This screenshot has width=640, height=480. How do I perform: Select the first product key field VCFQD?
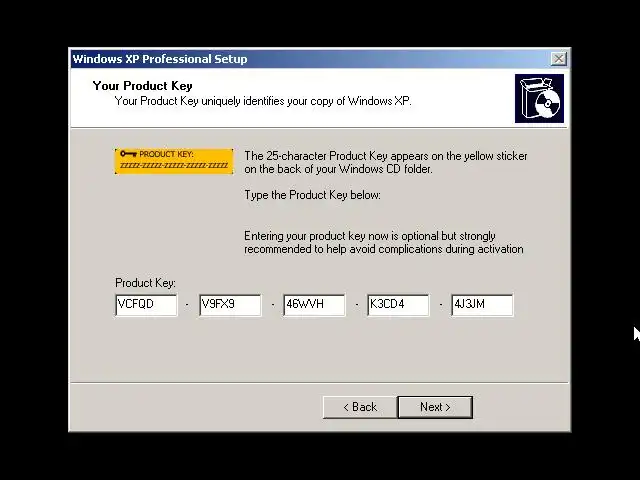click(146, 305)
